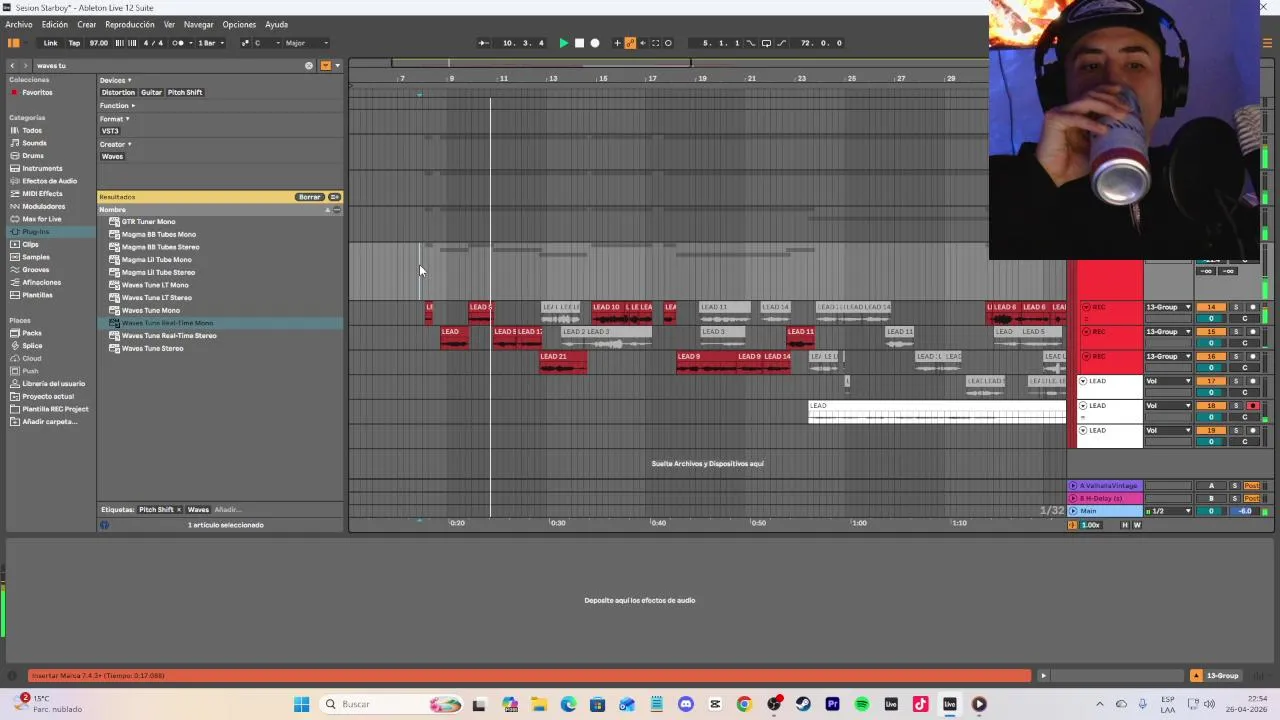Select GTR Tuner Mono result

coord(148,222)
